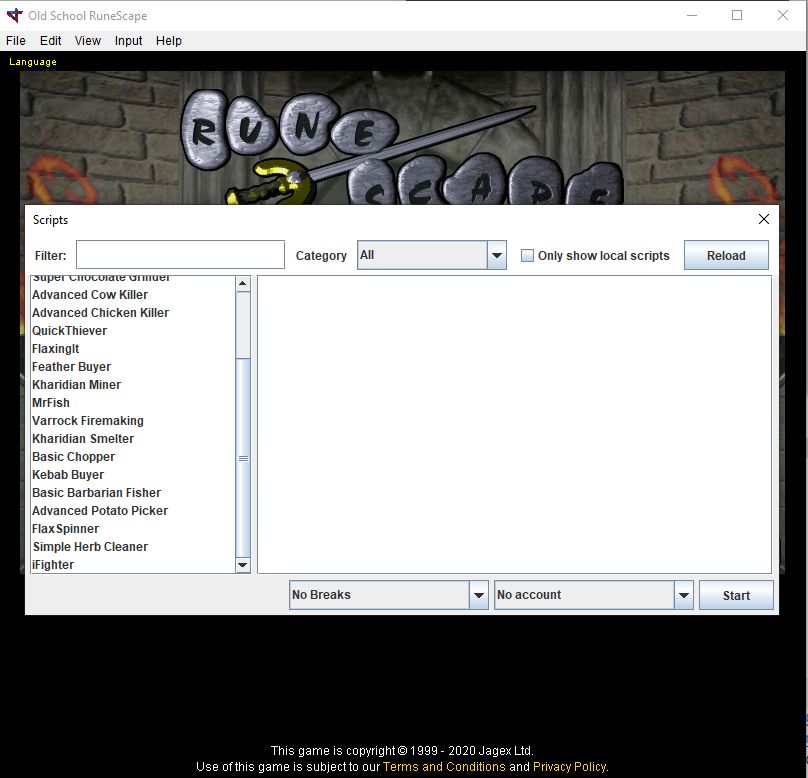808x778 pixels.
Task: Select the Advanced Cow Killer script
Action: [90, 294]
